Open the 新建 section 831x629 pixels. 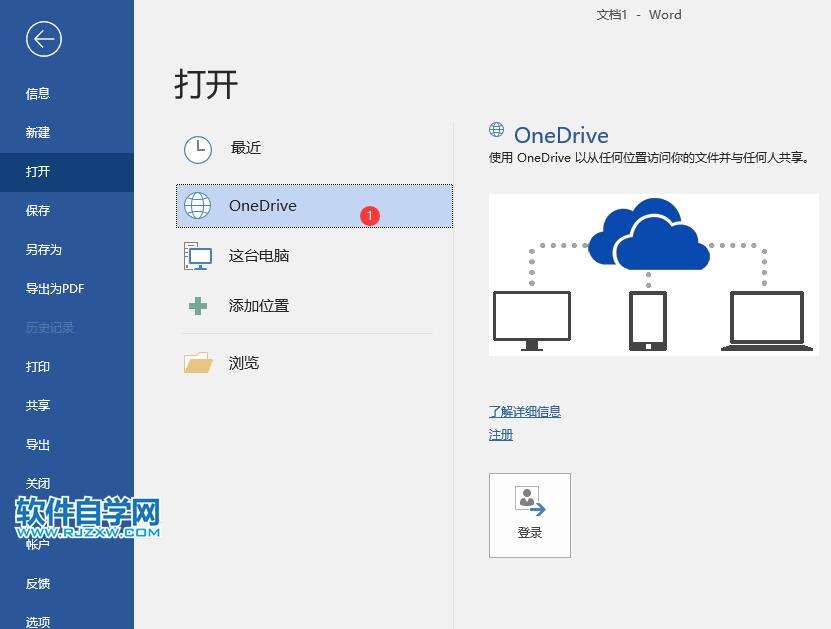point(37,132)
